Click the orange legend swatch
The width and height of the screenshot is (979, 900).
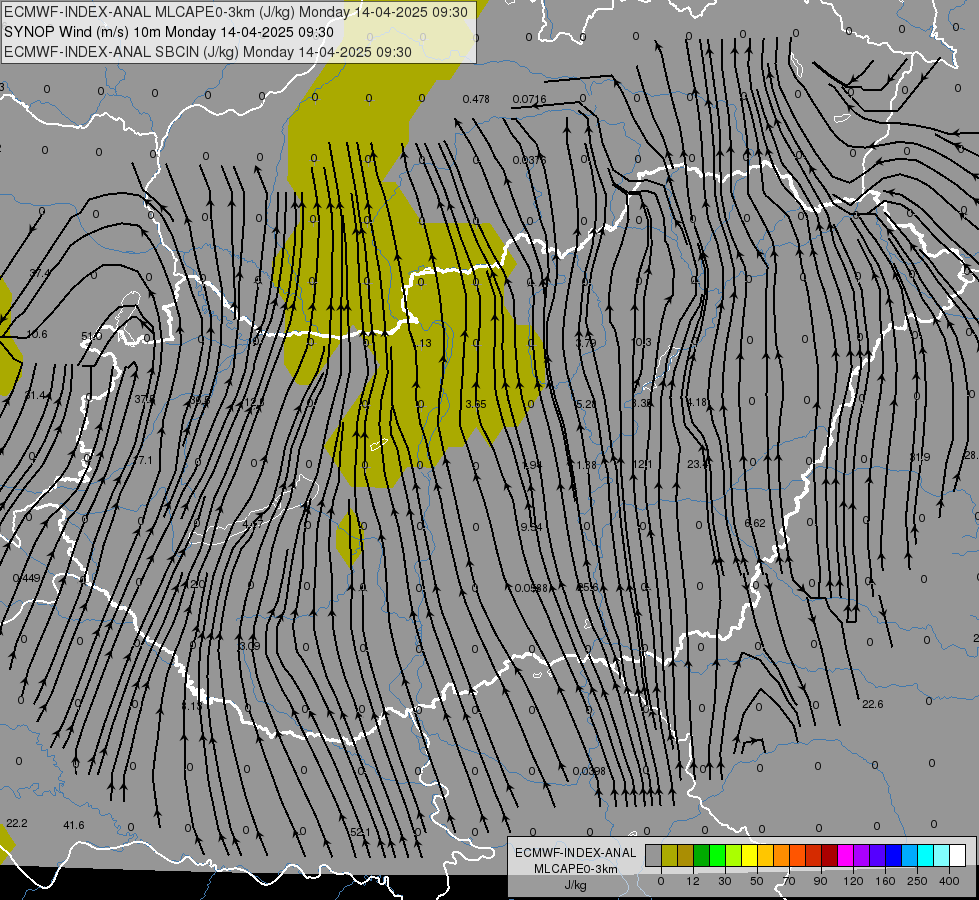tap(781, 855)
